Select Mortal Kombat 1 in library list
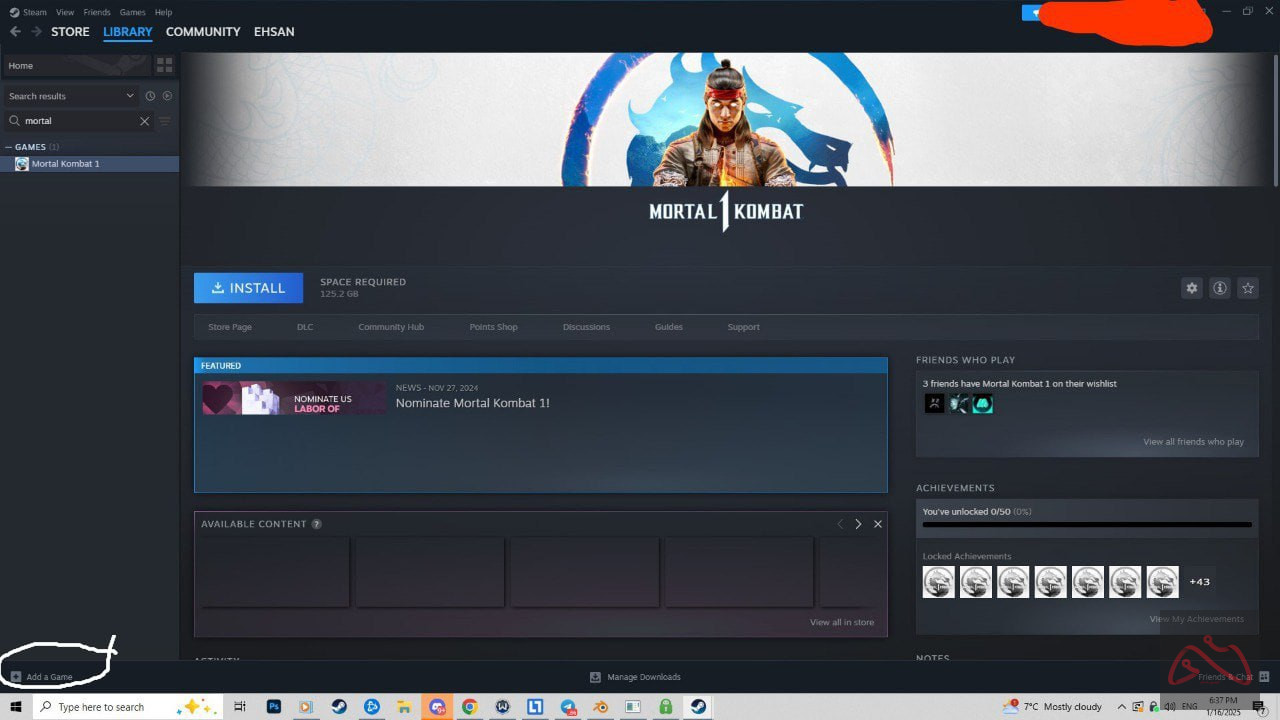Viewport: 1280px width, 720px height. (65, 164)
